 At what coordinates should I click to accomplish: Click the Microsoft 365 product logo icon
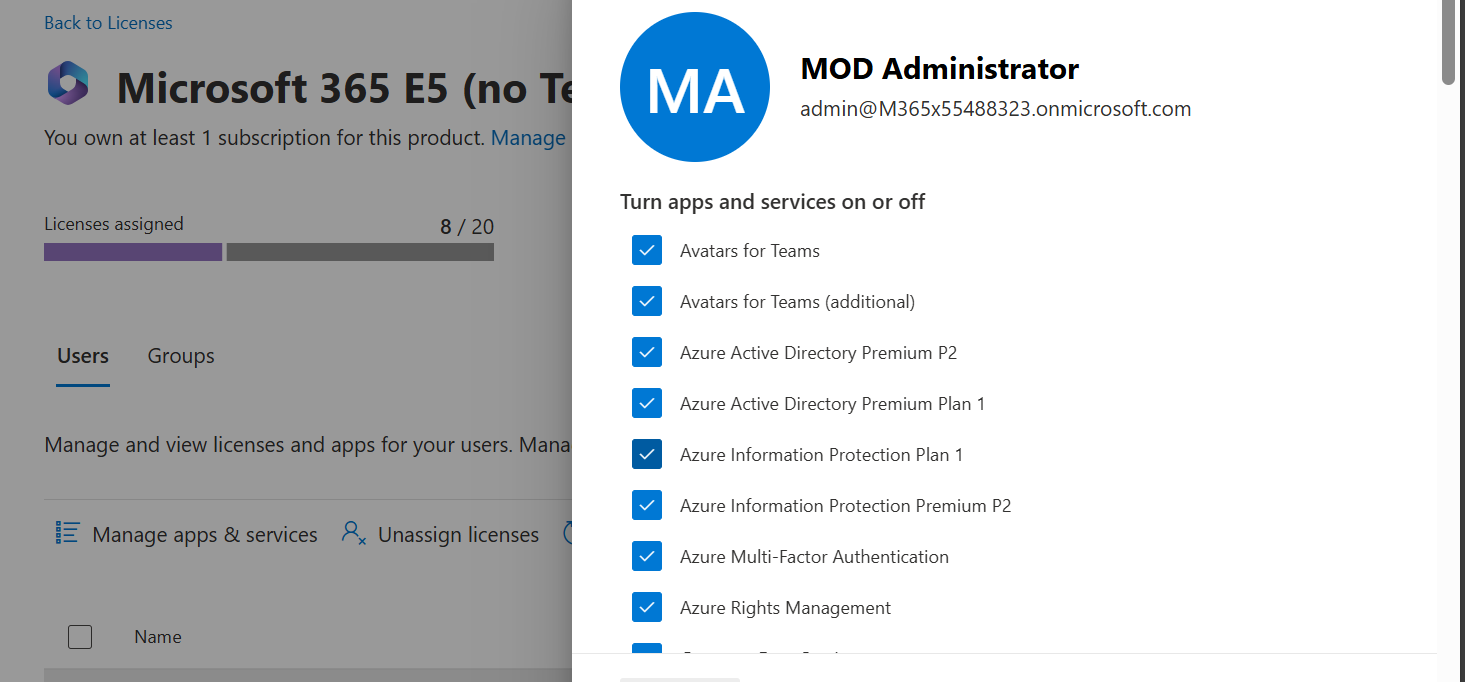coord(68,82)
